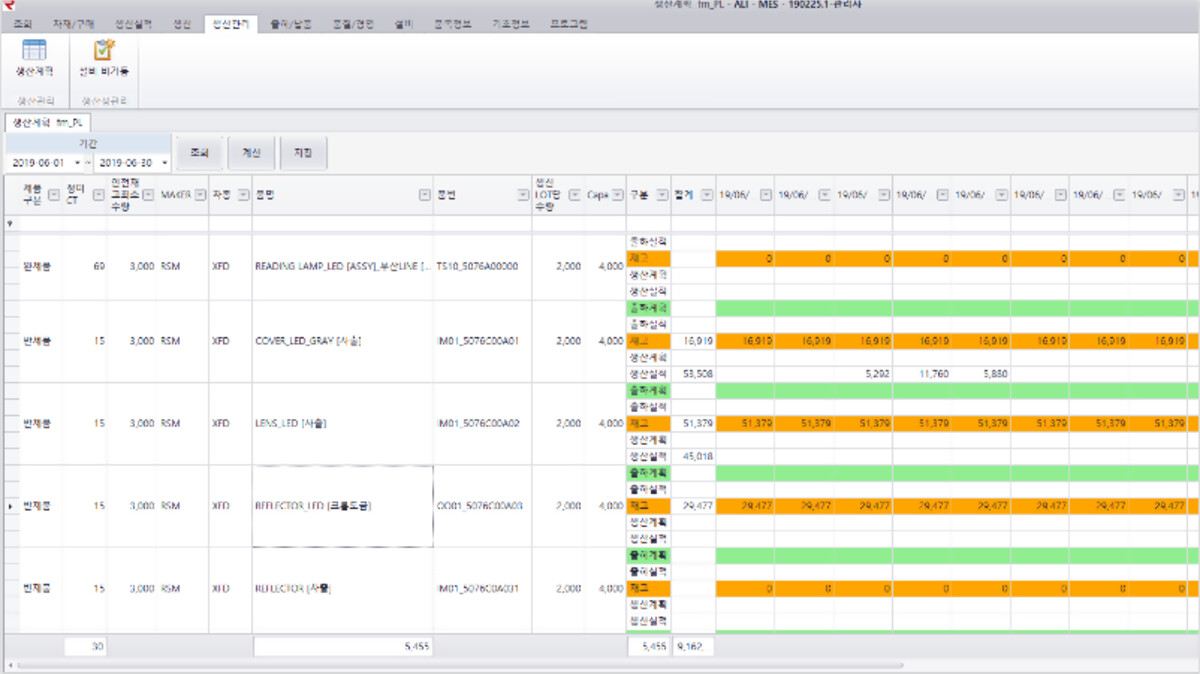Select the 생산계획 fm_PL document tab
The image size is (1200, 674).
point(48,122)
